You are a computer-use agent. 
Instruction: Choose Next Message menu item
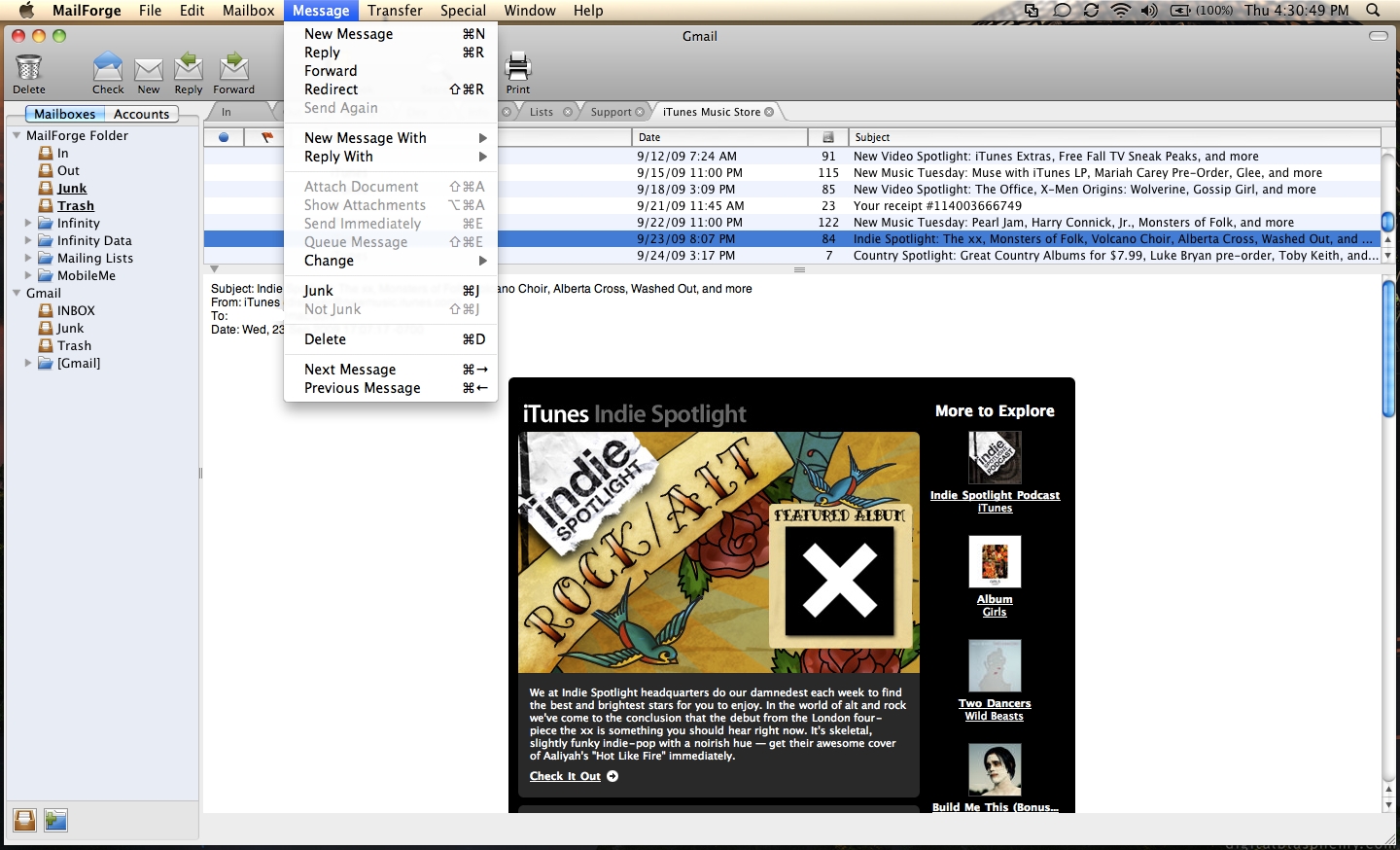391,370
